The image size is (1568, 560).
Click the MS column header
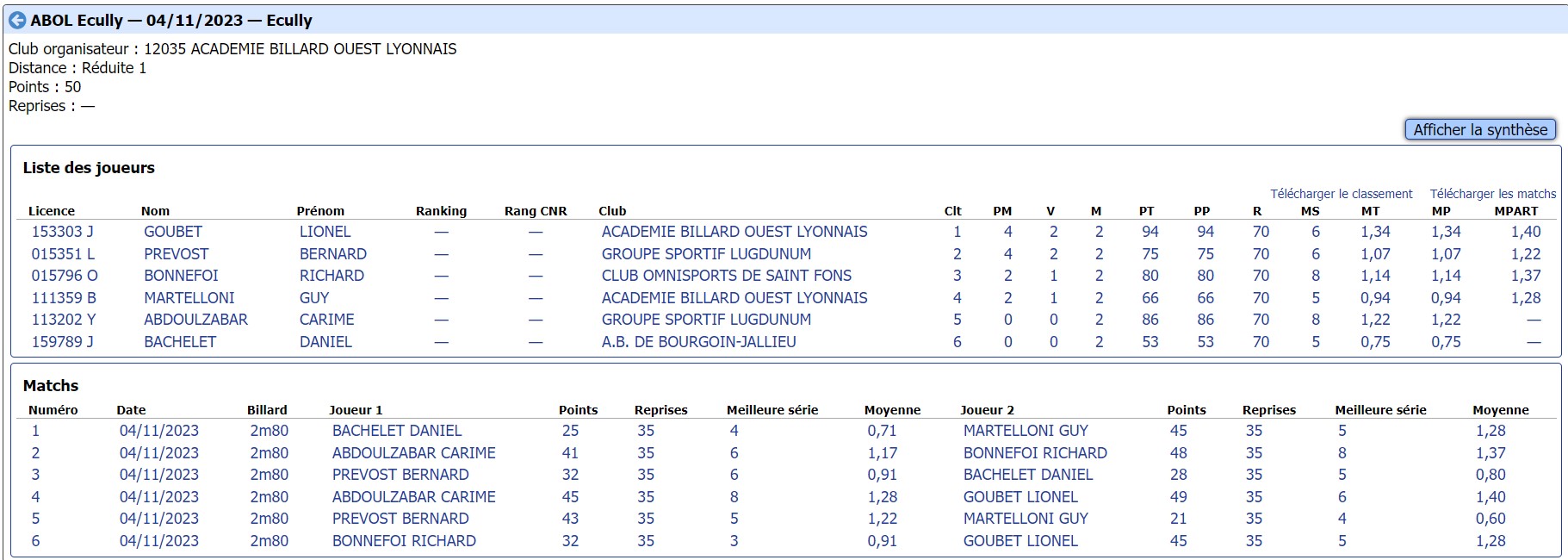1310,211
